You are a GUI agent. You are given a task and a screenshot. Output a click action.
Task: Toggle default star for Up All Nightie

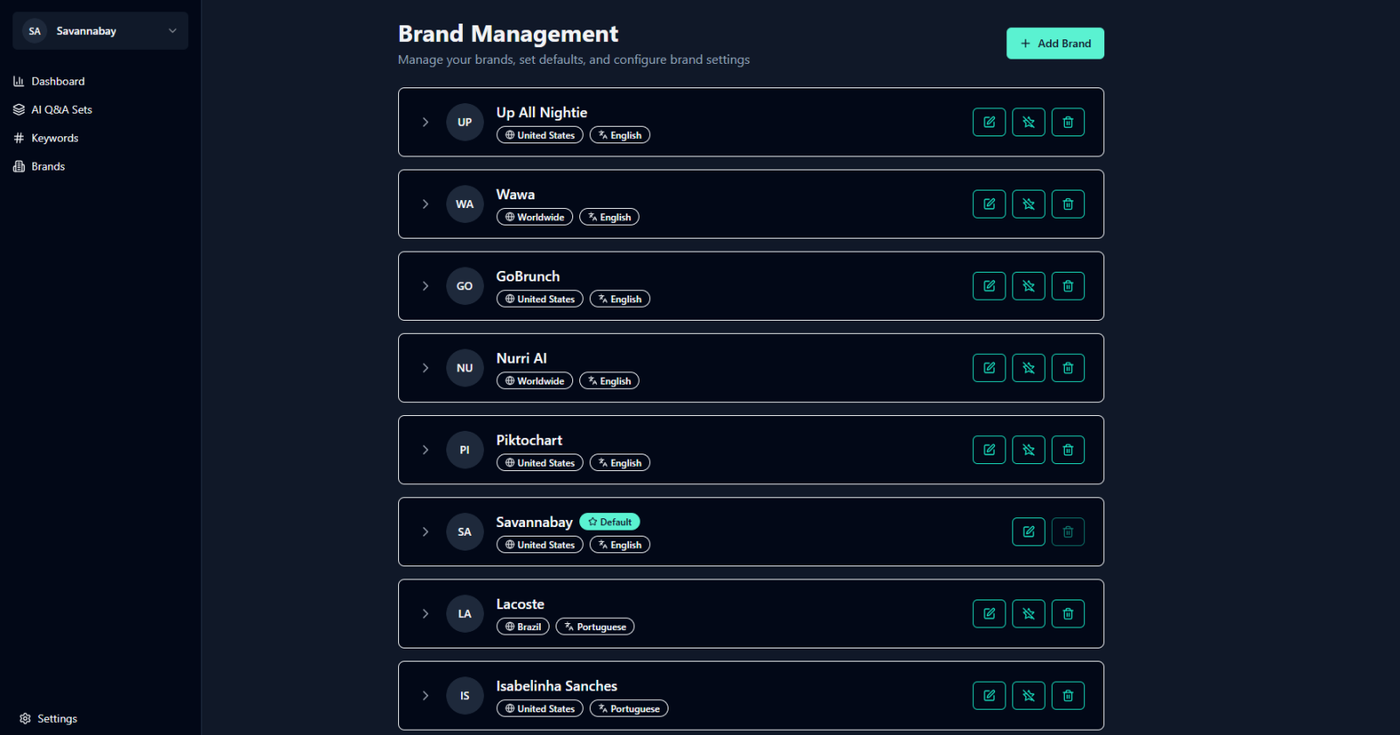click(1028, 122)
